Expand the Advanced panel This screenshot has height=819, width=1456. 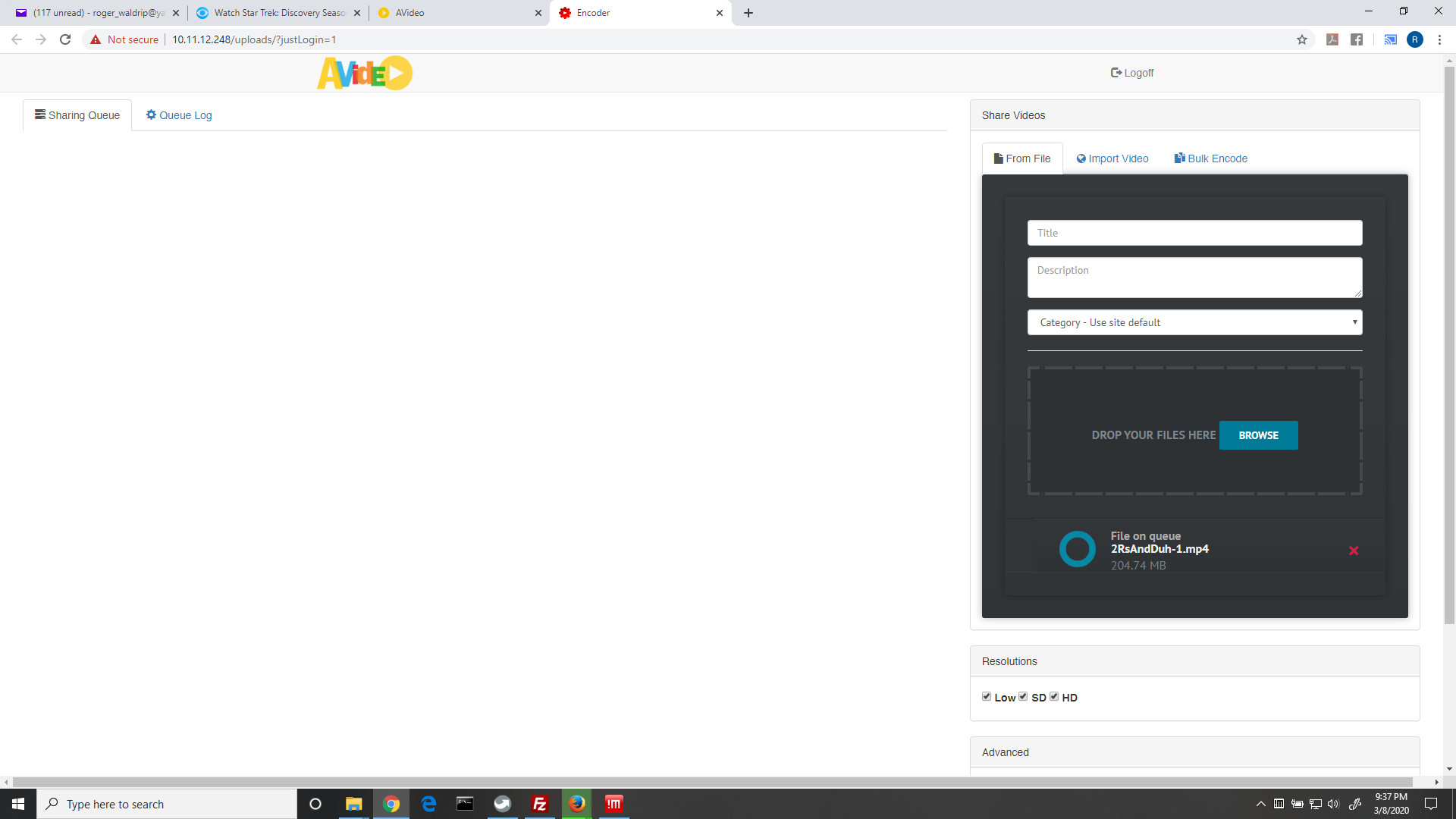coord(1006,752)
